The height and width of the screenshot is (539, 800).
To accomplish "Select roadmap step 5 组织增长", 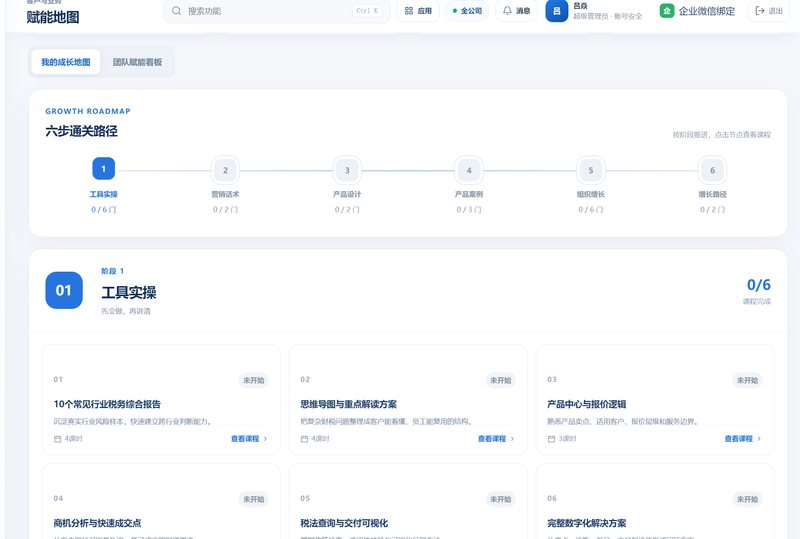I will pos(591,170).
